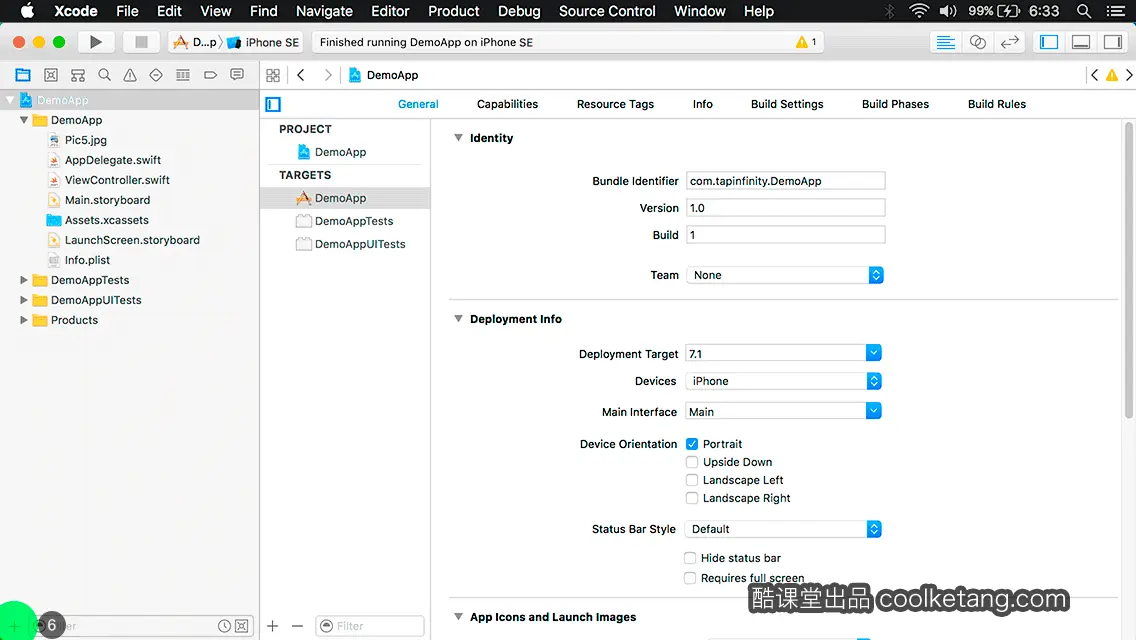Open the Product menu

pos(454,11)
